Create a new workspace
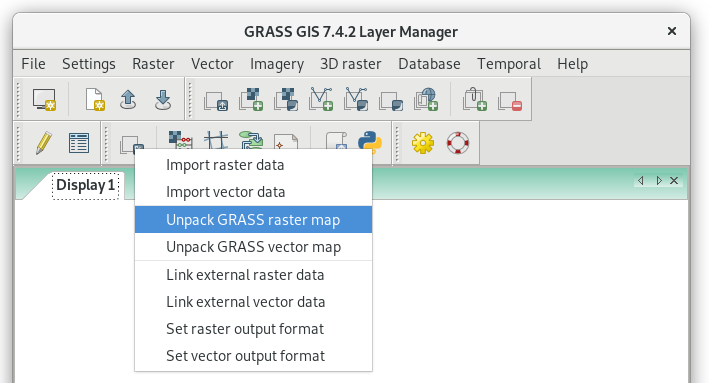This screenshot has width=709, height=383. pyautogui.click(x=95, y=99)
